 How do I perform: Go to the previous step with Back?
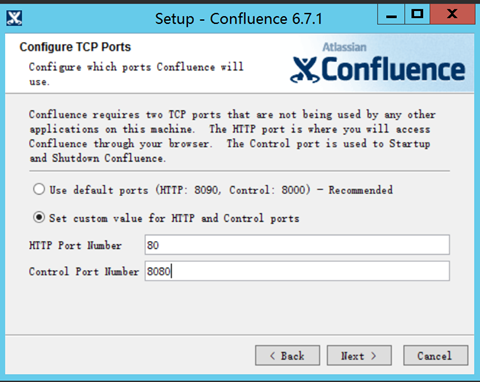(x=287, y=355)
